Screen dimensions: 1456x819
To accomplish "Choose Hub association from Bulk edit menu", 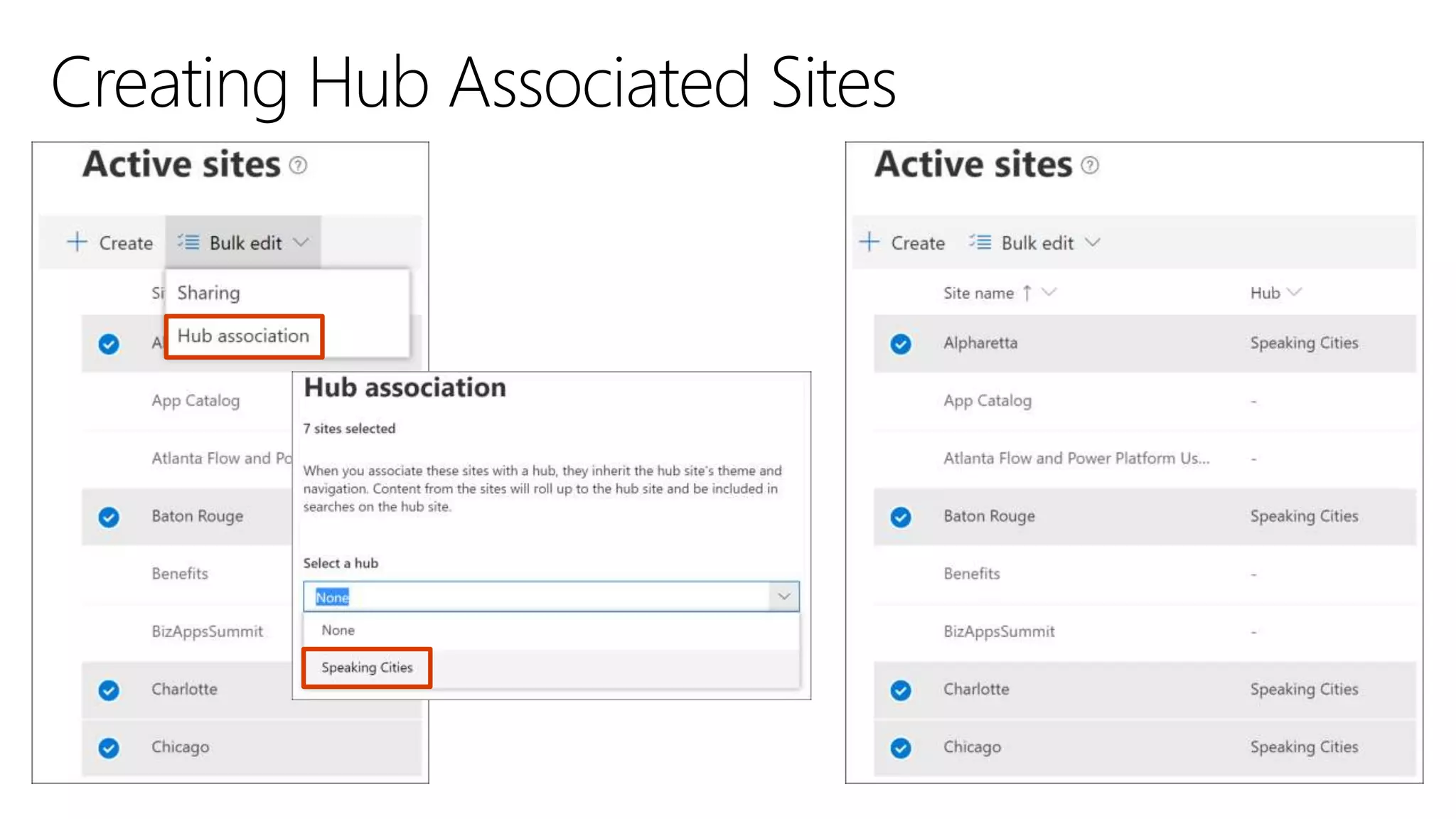I will click(243, 336).
